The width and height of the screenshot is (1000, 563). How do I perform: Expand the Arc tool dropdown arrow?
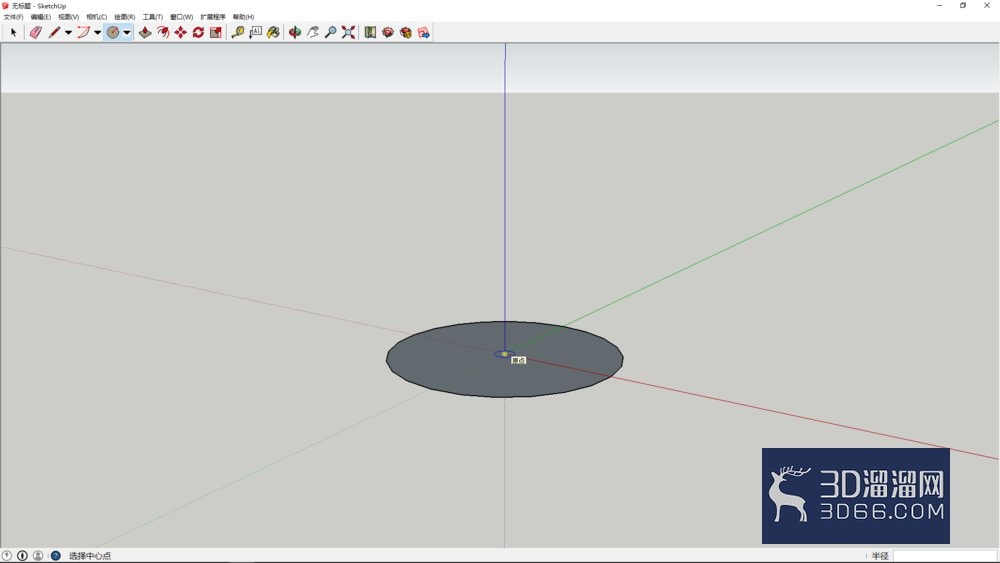click(98, 33)
